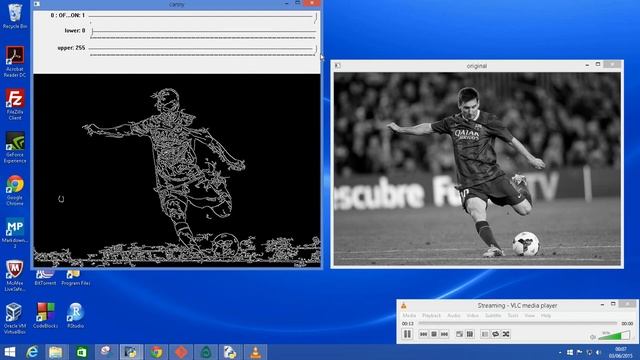Select Oracle VM VirtualBox desktop icon
This screenshot has height=360, width=640.
pos(15,319)
